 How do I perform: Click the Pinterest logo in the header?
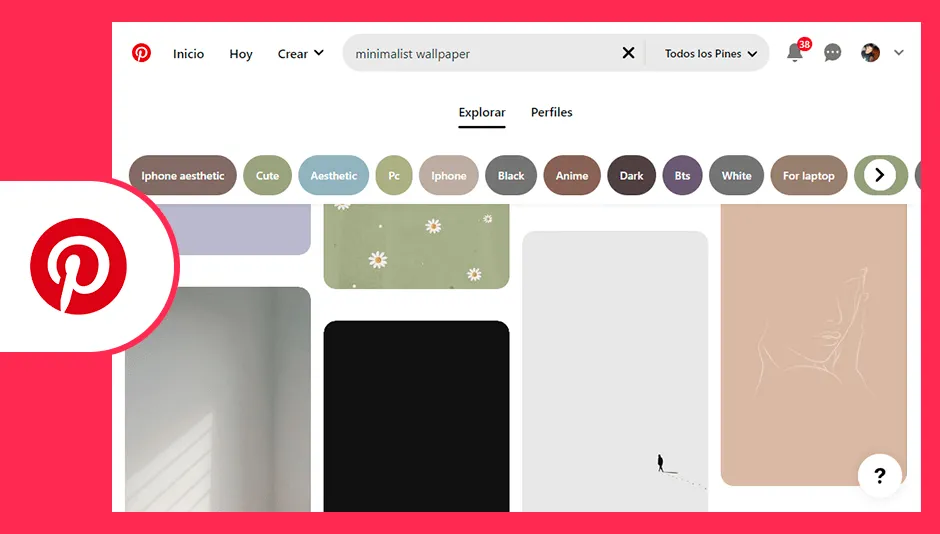pos(141,53)
